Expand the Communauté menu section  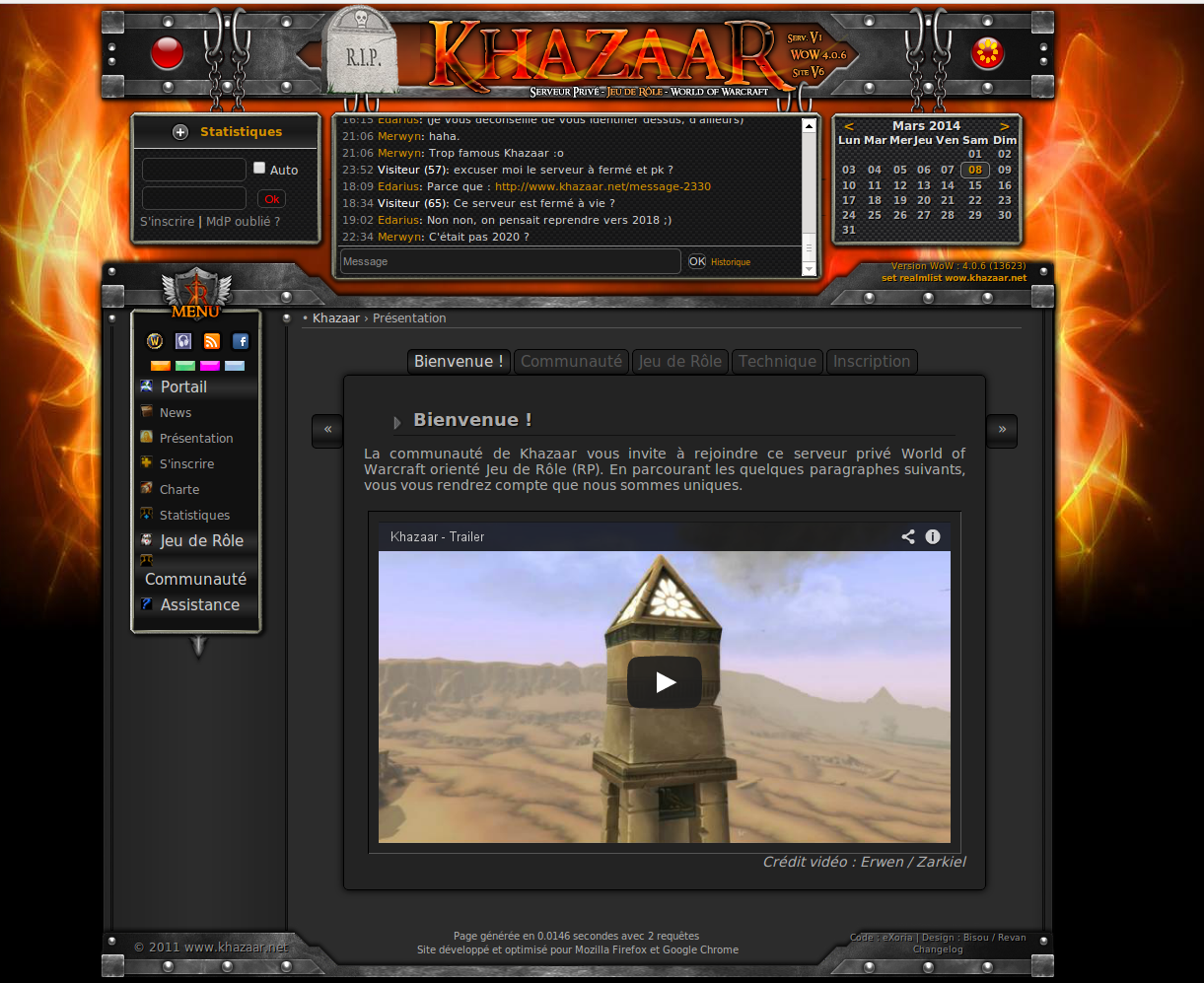click(196, 579)
